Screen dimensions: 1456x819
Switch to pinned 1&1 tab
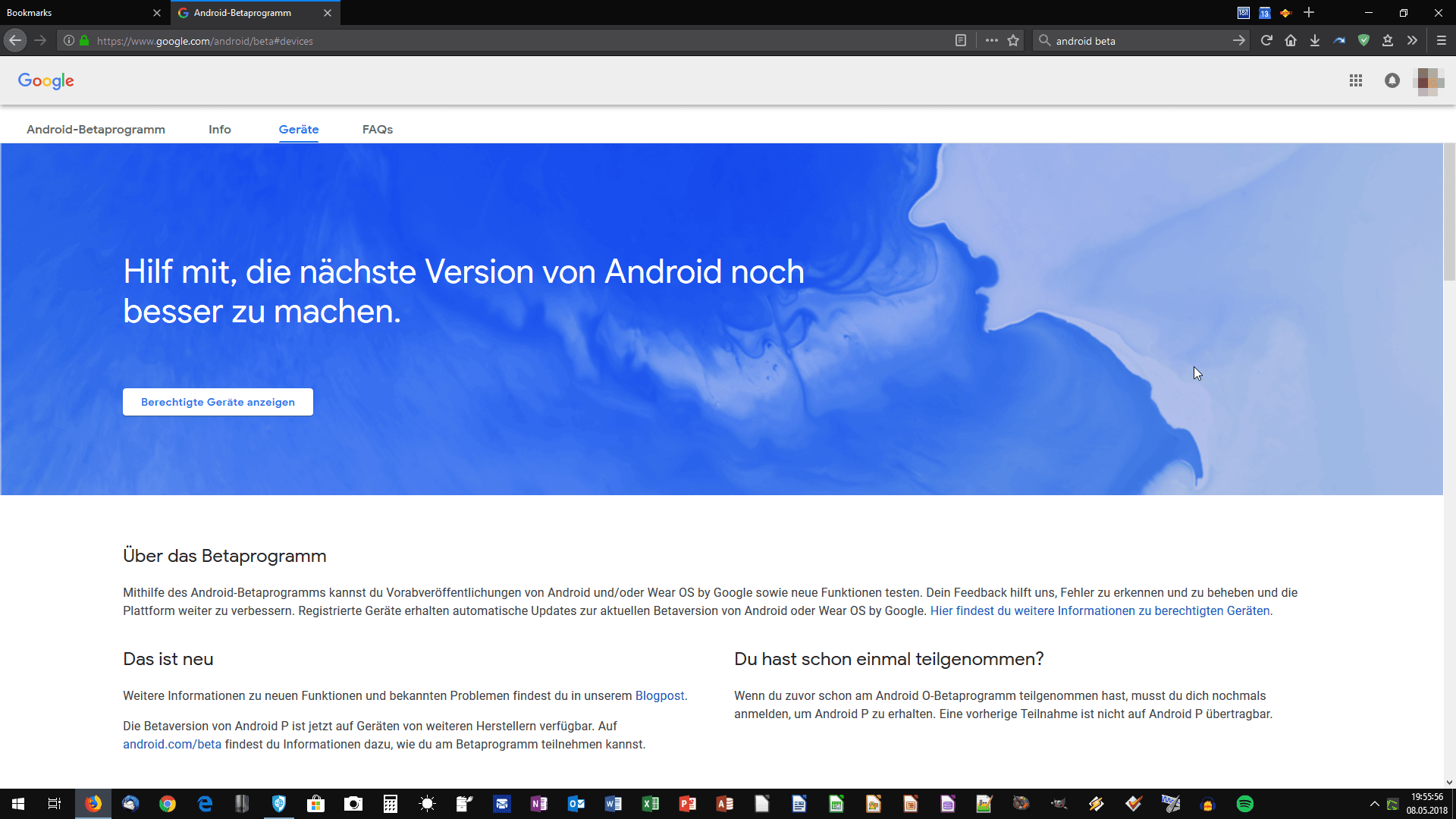(1244, 13)
